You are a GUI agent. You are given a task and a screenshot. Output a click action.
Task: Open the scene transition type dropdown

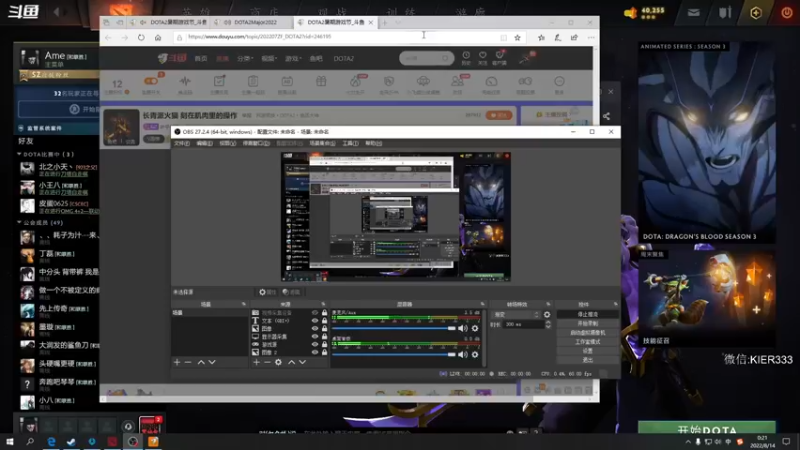pyautogui.click(x=516, y=315)
